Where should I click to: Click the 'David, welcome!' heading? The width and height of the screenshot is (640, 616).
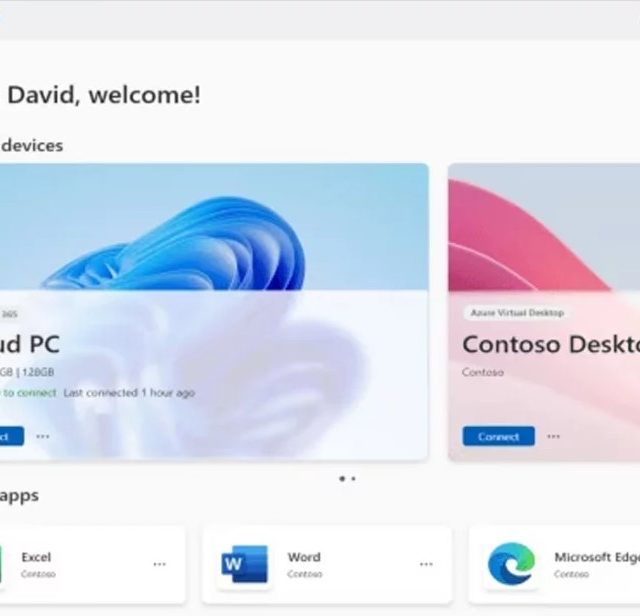[104, 95]
